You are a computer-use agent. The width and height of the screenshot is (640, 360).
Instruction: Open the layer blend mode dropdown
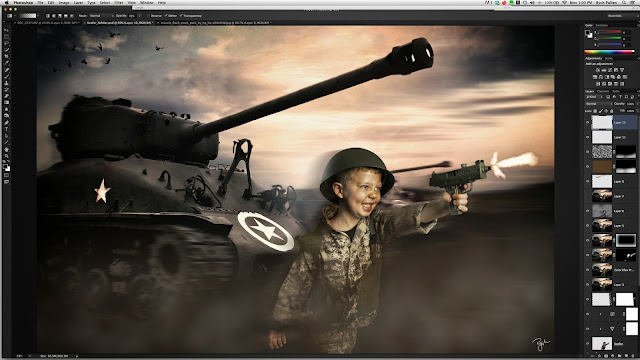click(599, 104)
